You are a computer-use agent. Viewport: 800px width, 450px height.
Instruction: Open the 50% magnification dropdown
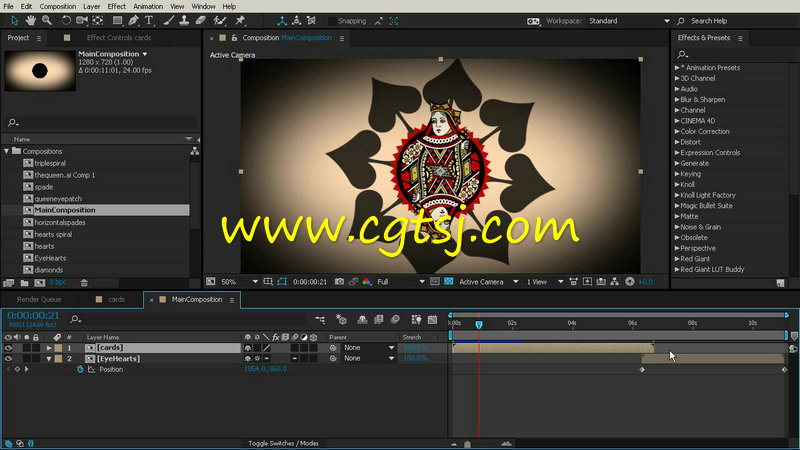239,282
